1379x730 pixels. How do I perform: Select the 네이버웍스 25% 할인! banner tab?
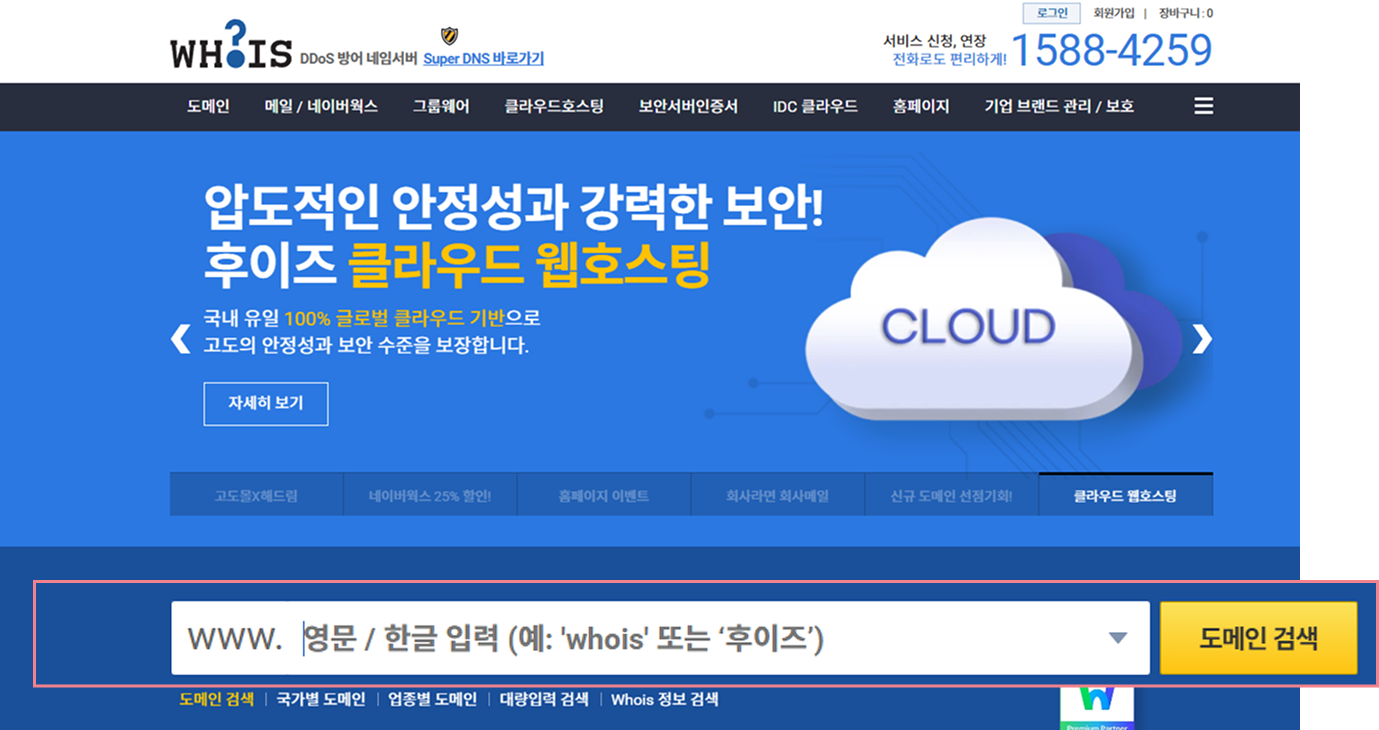point(430,495)
